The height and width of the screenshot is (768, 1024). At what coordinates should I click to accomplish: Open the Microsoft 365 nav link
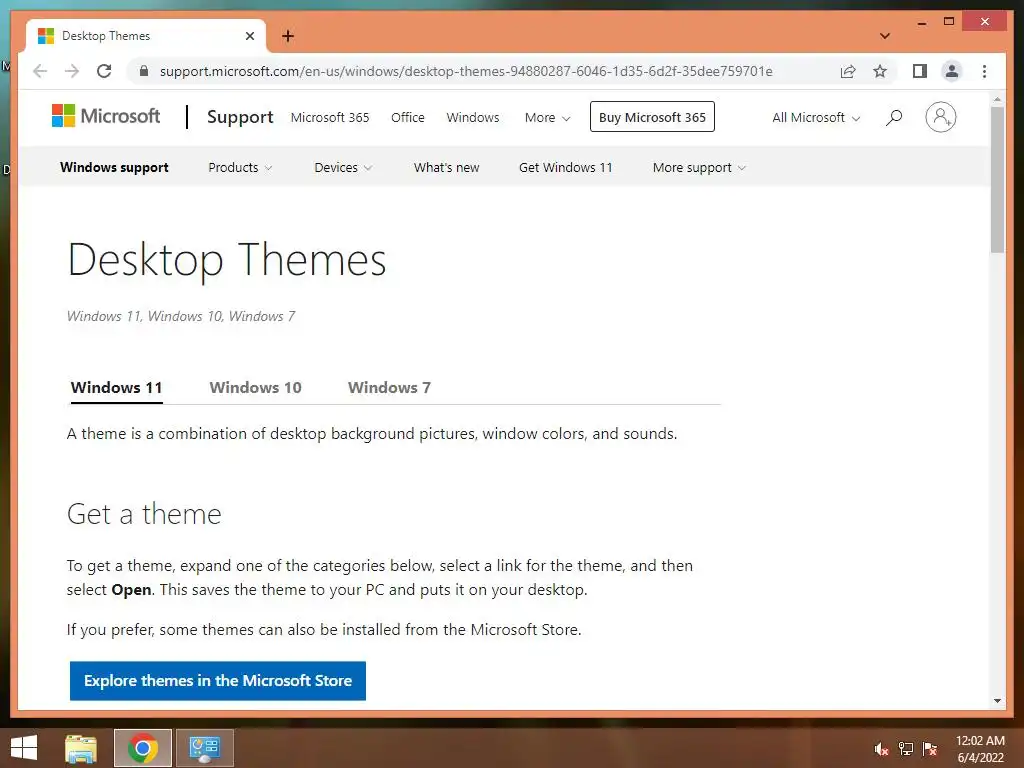pyautogui.click(x=330, y=118)
